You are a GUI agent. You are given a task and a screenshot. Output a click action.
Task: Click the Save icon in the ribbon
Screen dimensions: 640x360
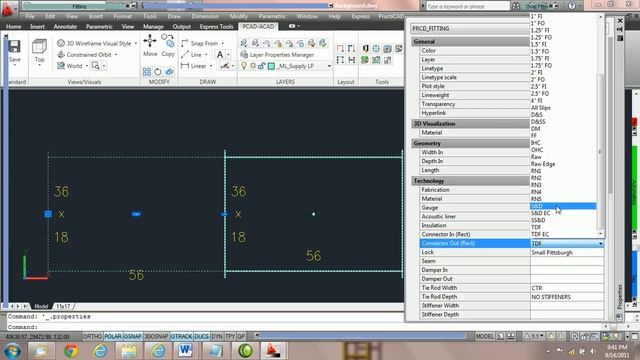[14, 47]
